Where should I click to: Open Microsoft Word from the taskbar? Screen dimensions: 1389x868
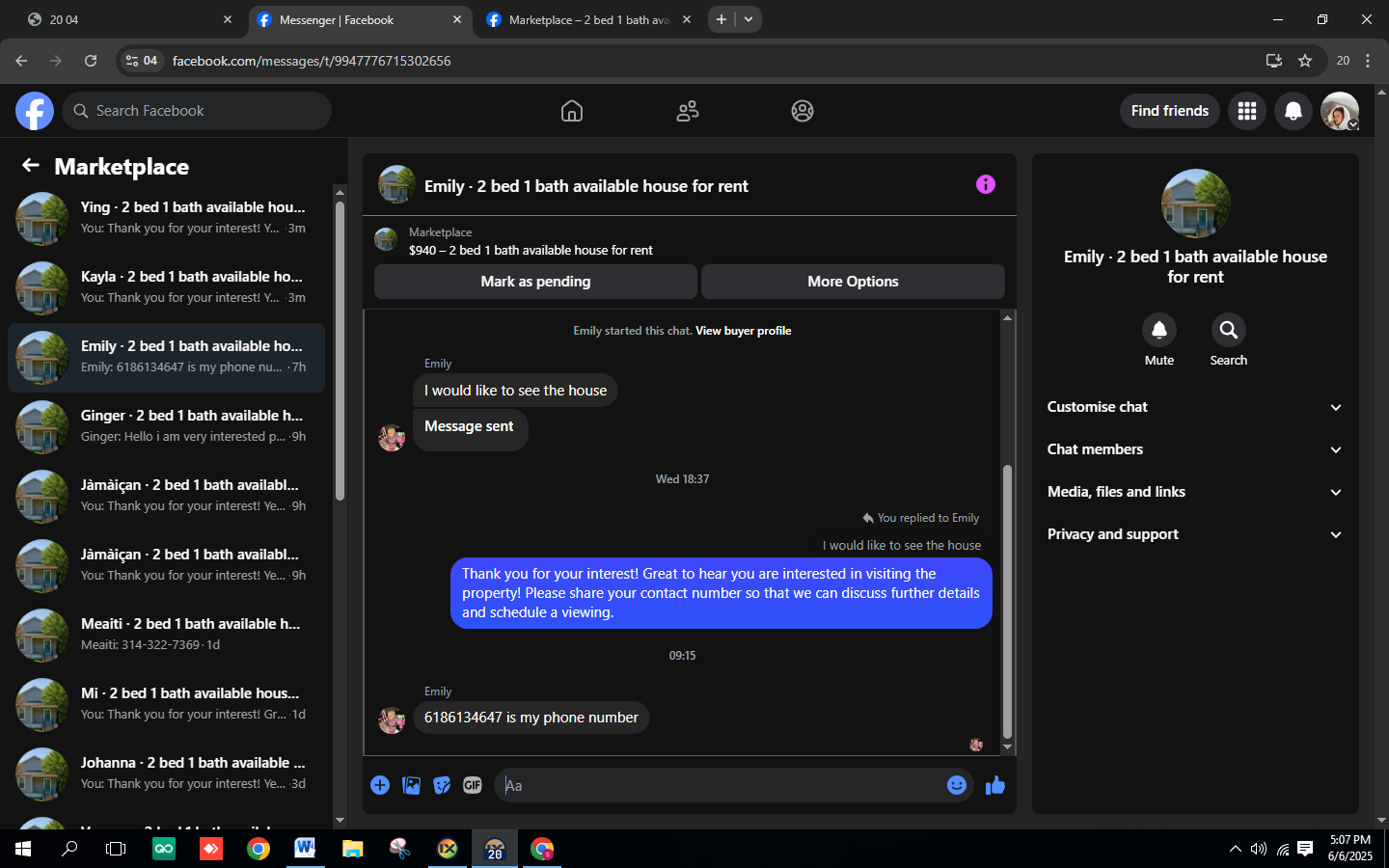click(305, 849)
